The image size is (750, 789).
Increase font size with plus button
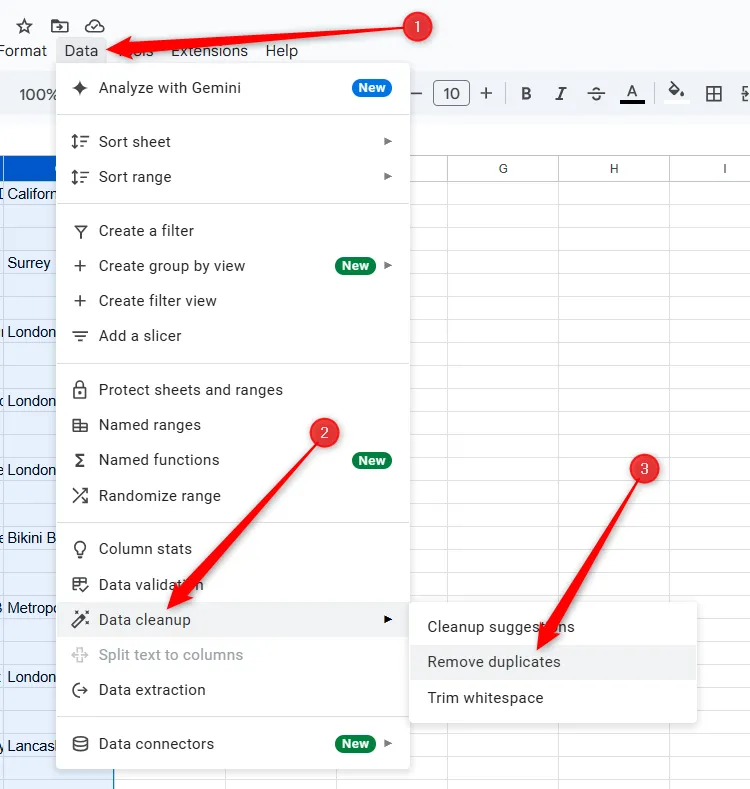(x=487, y=94)
